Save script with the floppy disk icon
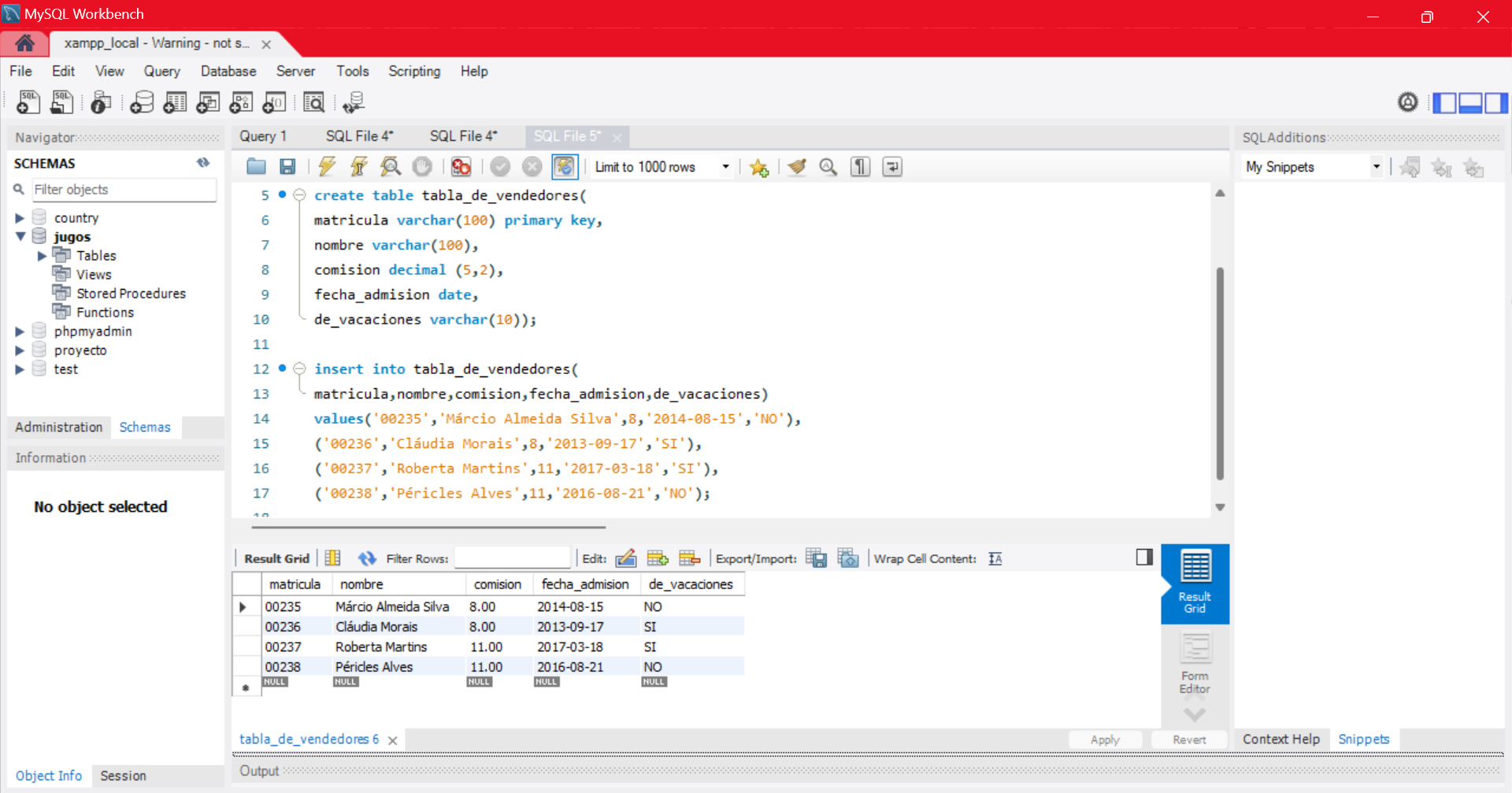 click(287, 166)
